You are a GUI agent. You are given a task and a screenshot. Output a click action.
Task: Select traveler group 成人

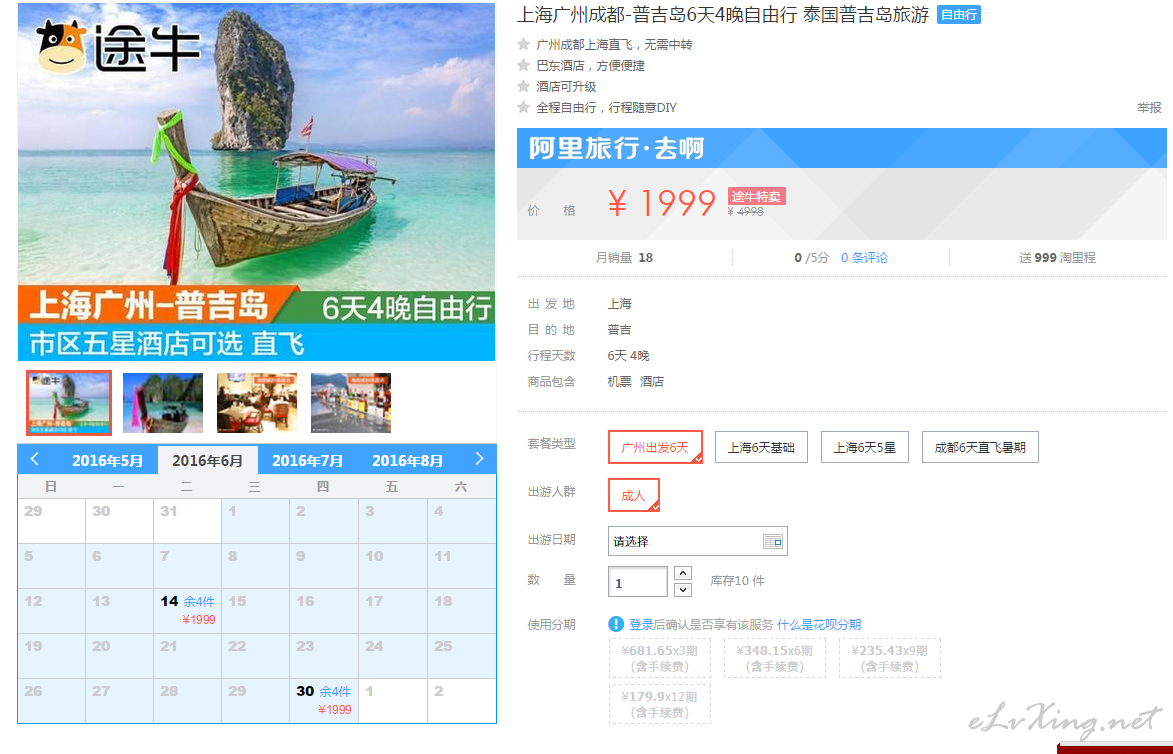tap(634, 495)
